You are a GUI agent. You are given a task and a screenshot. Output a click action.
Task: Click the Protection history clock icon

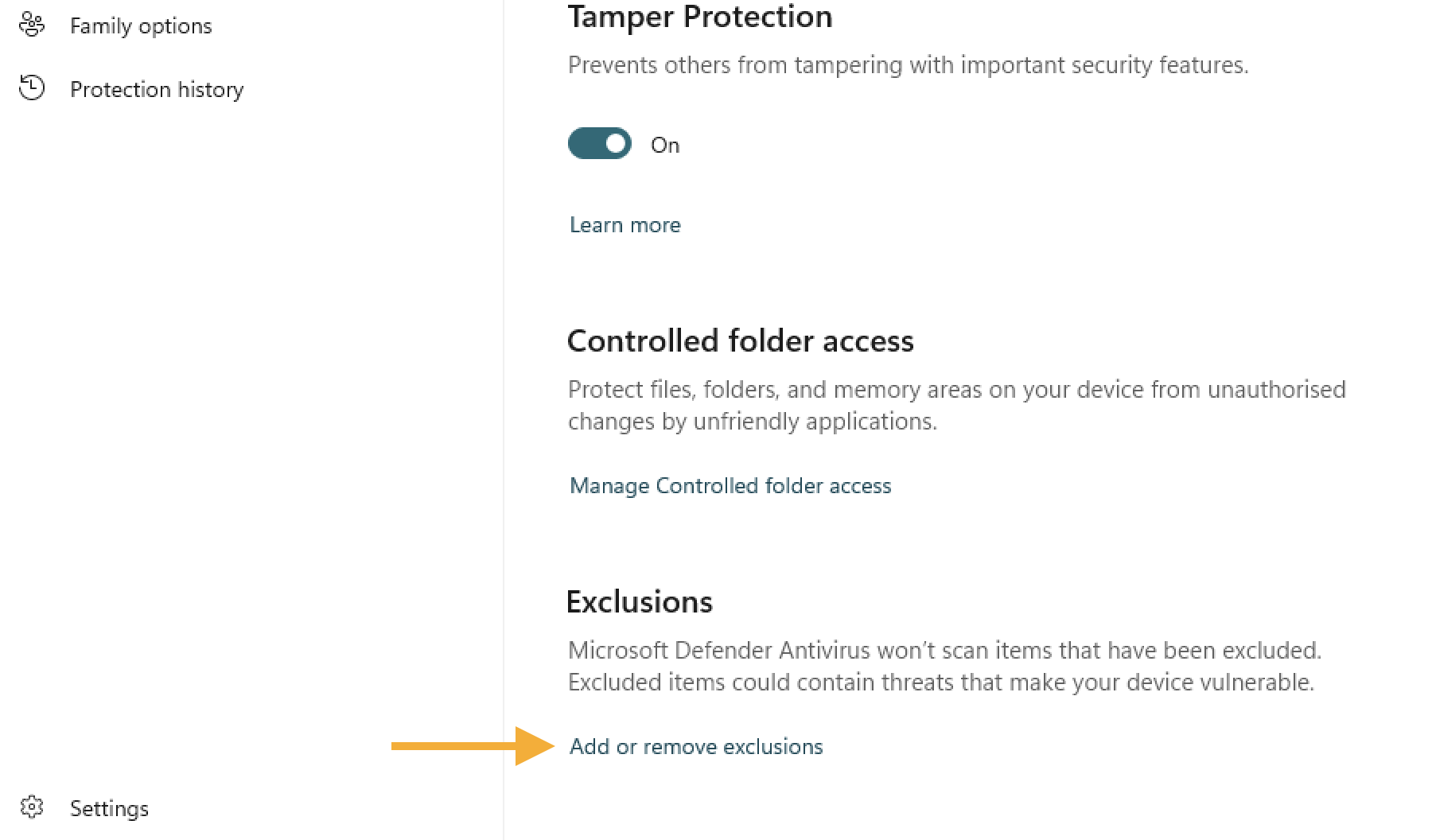(x=32, y=87)
